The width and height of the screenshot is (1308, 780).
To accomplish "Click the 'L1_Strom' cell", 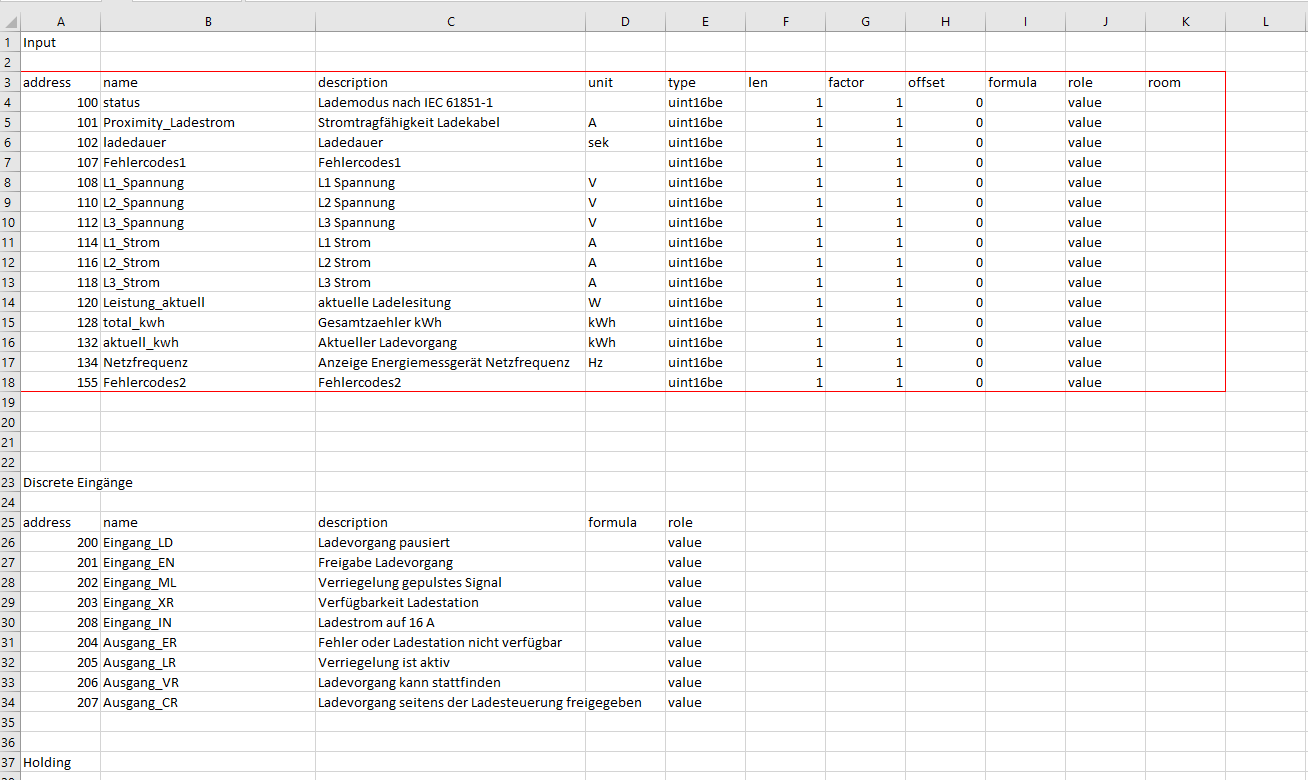I will click(x=208, y=242).
